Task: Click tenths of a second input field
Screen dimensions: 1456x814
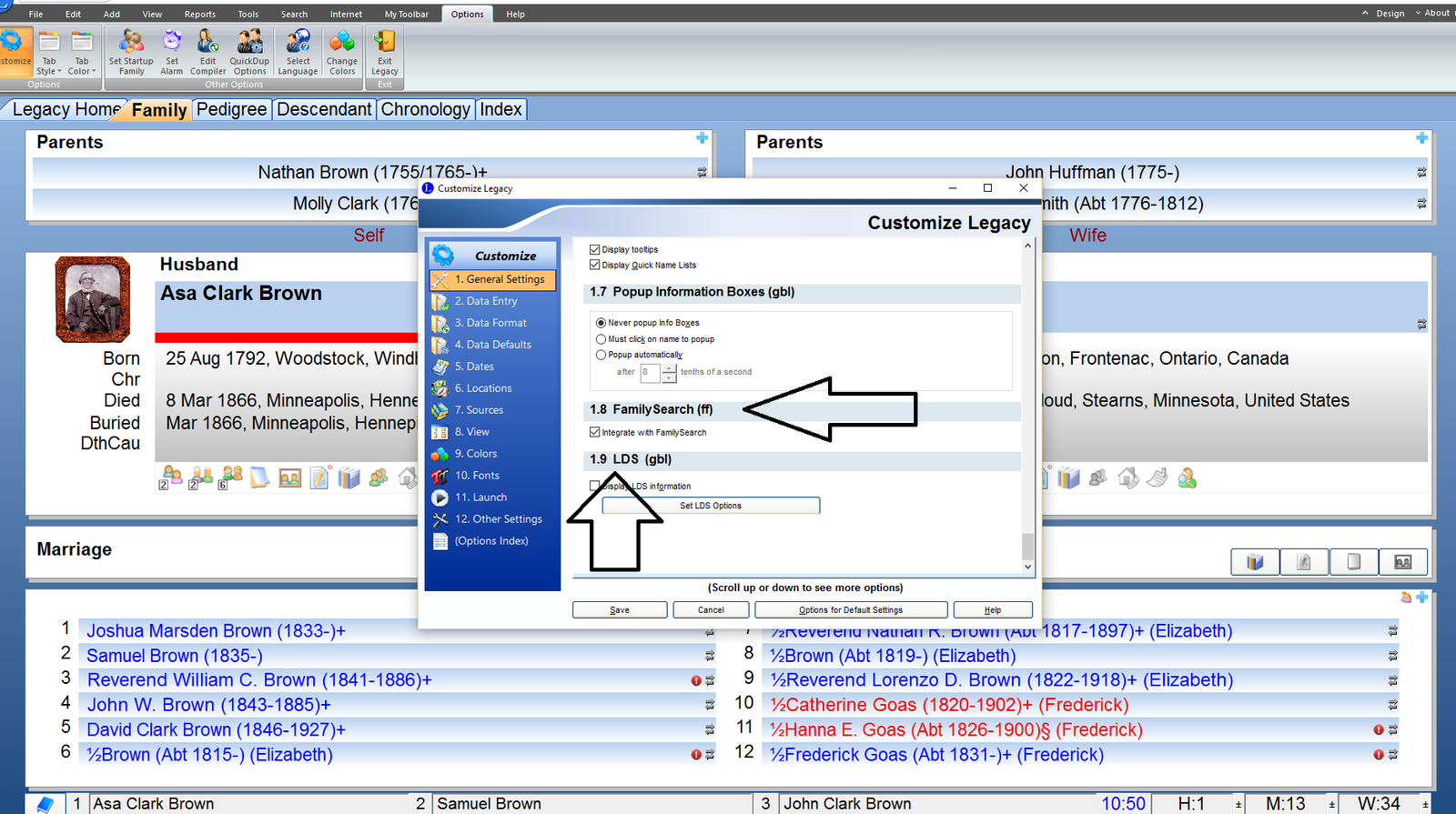Action: [x=651, y=372]
